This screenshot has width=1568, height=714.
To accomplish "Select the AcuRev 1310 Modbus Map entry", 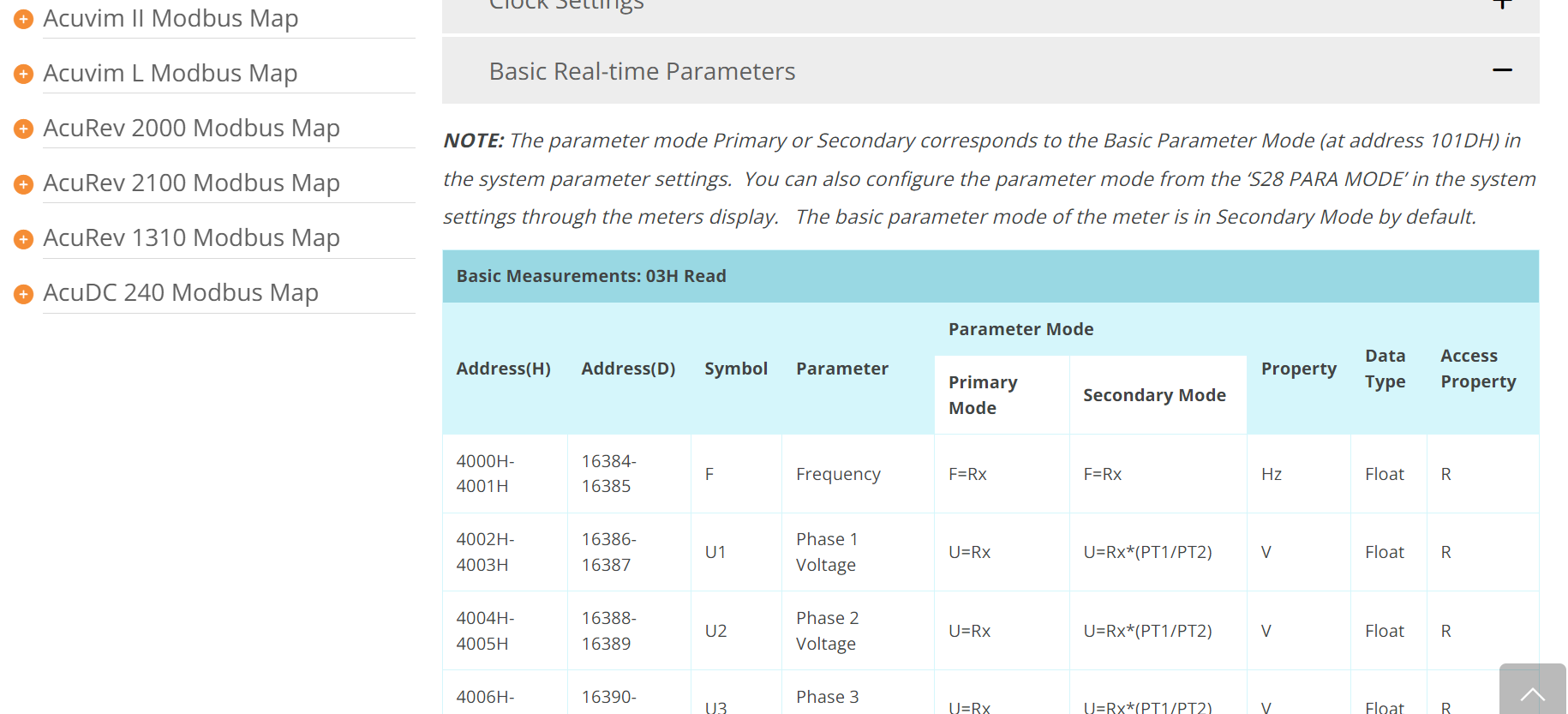I will (191, 237).
